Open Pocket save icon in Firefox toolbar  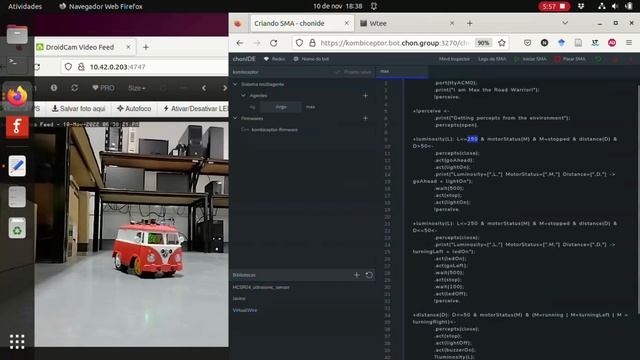click(527, 43)
